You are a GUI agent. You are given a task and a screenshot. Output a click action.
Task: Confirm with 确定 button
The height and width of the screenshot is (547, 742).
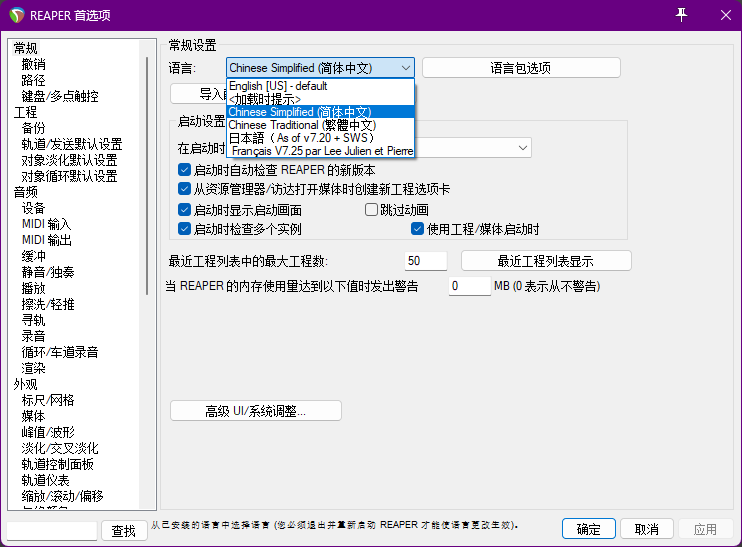(x=589, y=529)
